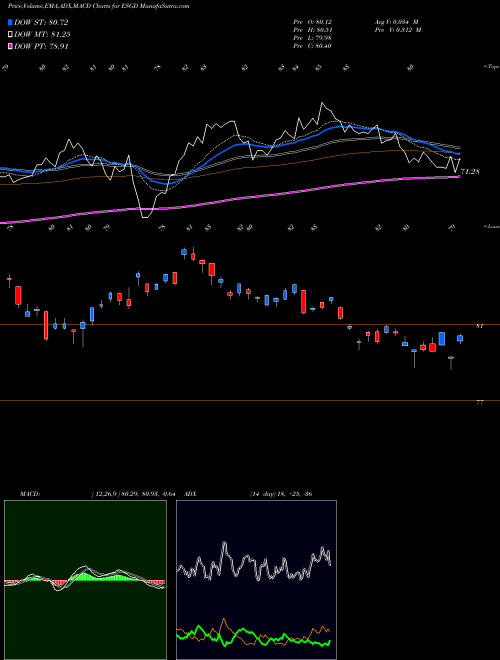This screenshot has height=660, width=500.
Task: Click the 'Pre C: 80.40' close value
Action: point(313,46)
